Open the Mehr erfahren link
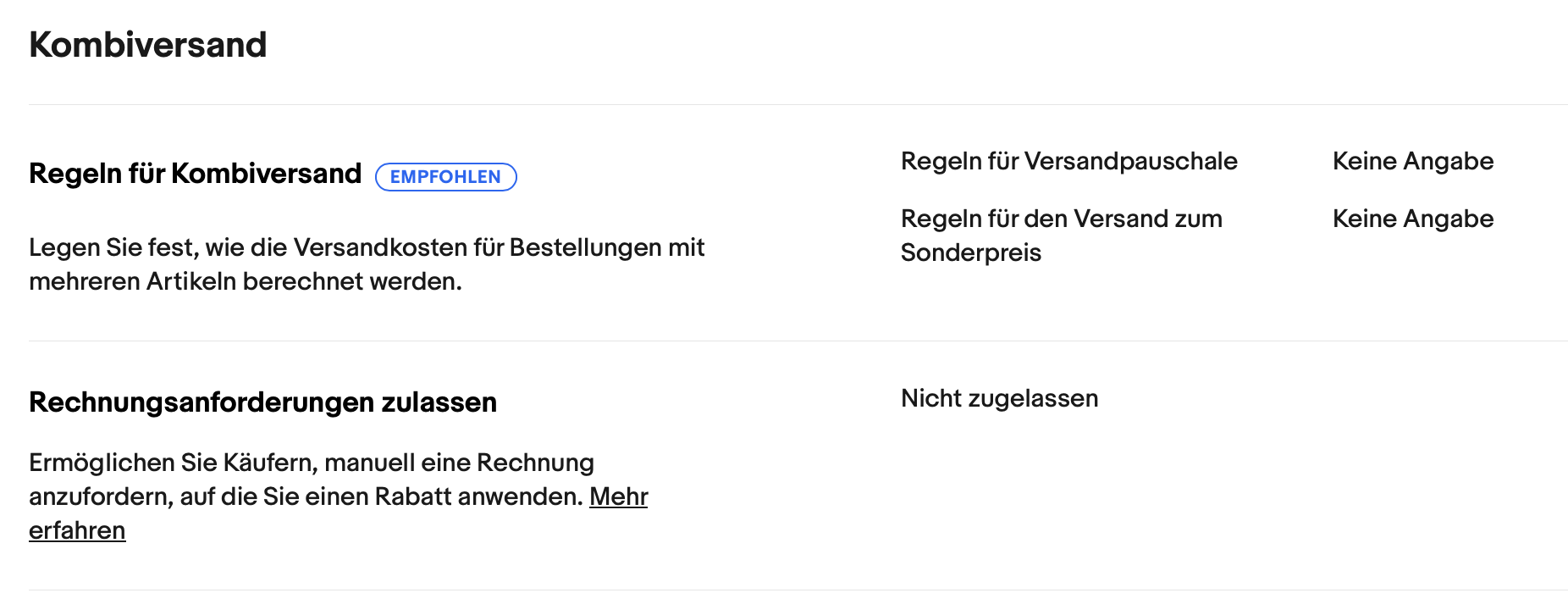 [618, 496]
